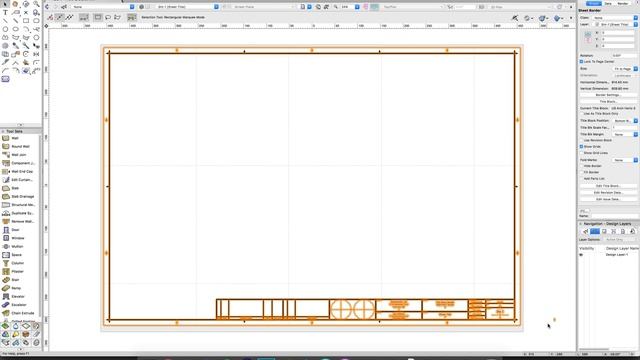The width and height of the screenshot is (640, 360).
Task: Click the Title Blk Scale Factor field
Action: click(x=624, y=128)
